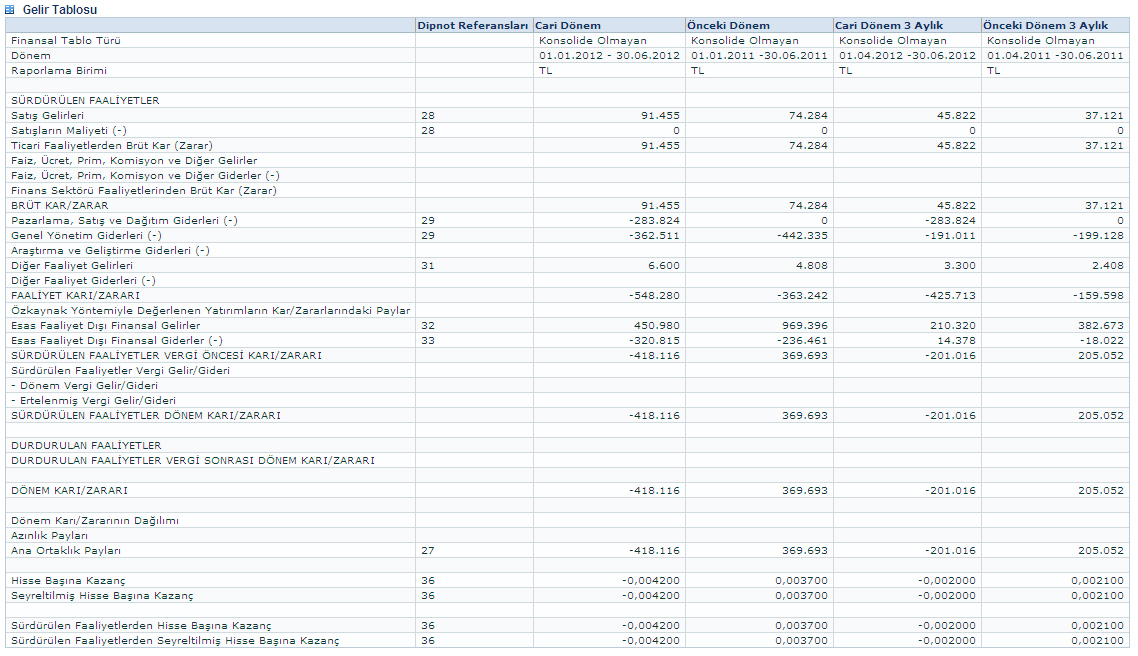This screenshot has height=656, width=1138.
Task: Select the Dipnot Referansları column header
Action: 472,25
